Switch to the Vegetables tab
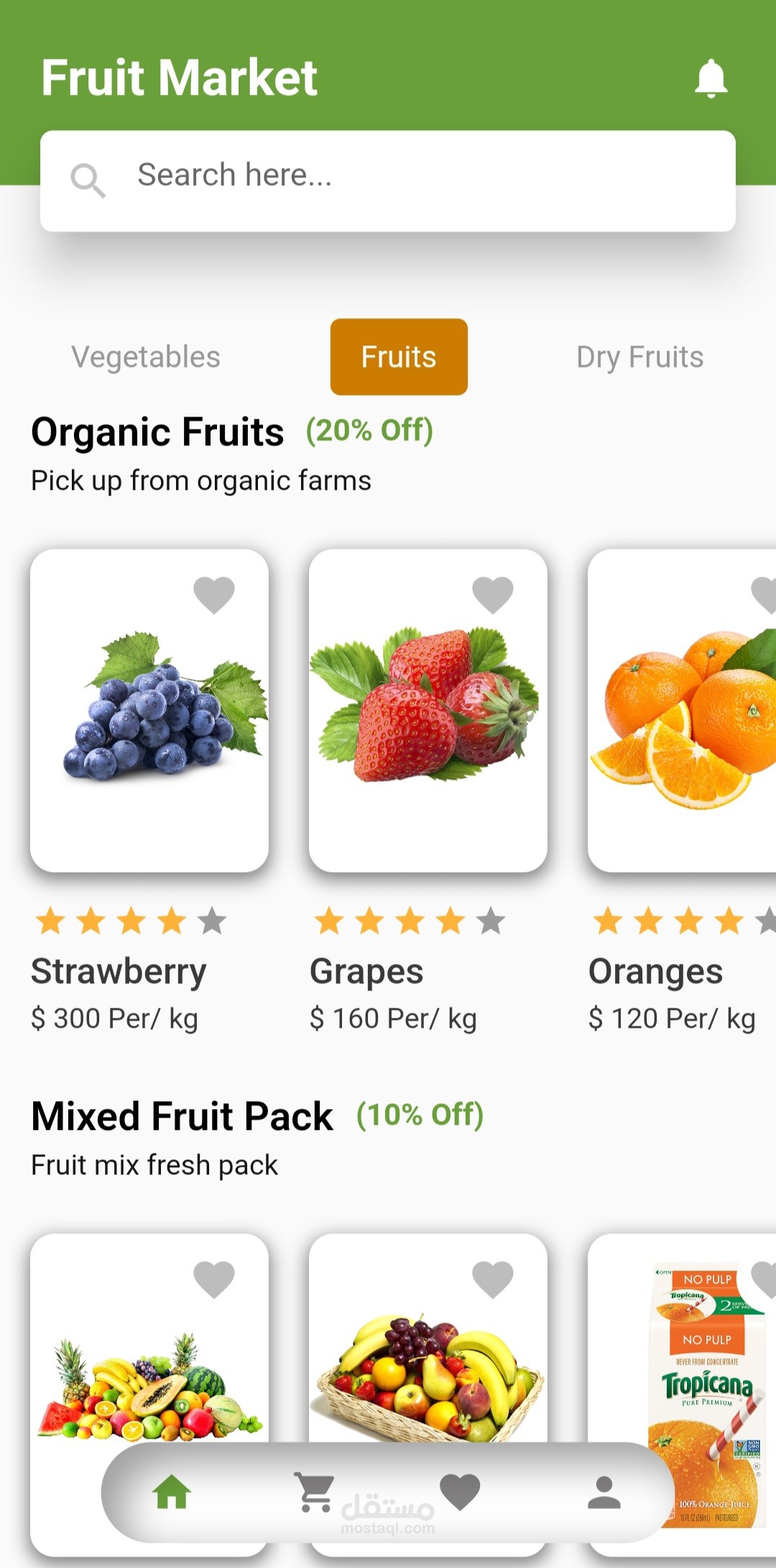The width and height of the screenshot is (776, 1568). [x=146, y=357]
